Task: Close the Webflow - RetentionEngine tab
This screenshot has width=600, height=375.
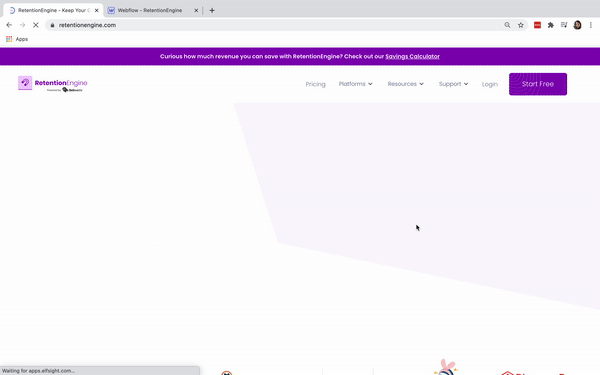Action: [x=196, y=10]
